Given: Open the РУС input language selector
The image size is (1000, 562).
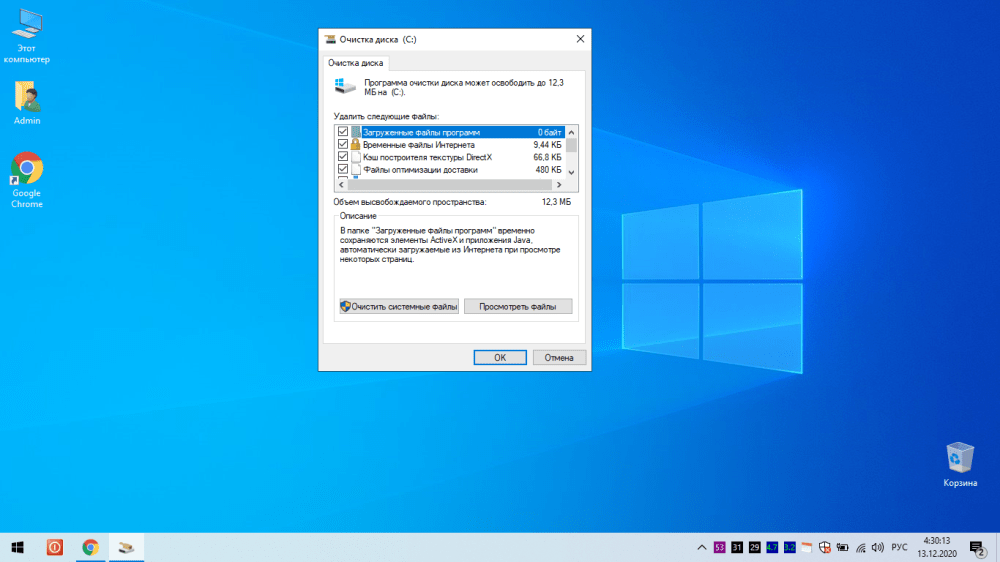Looking at the screenshot, I should coord(899,547).
